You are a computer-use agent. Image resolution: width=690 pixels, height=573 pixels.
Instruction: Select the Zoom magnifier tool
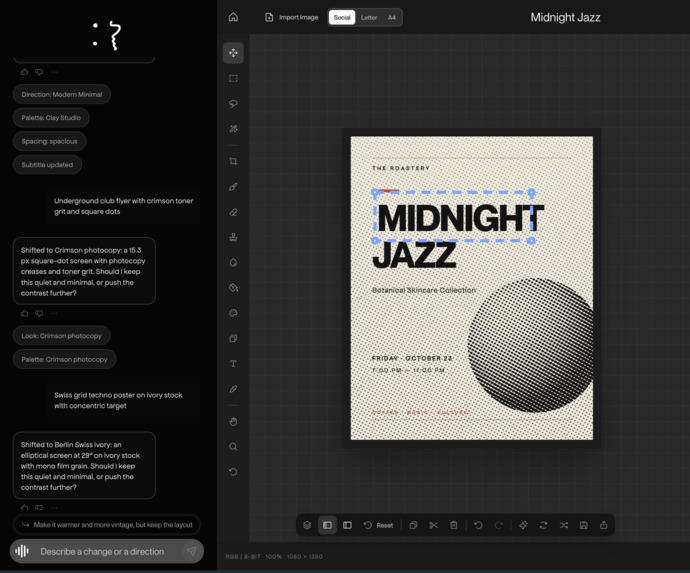[x=233, y=447]
